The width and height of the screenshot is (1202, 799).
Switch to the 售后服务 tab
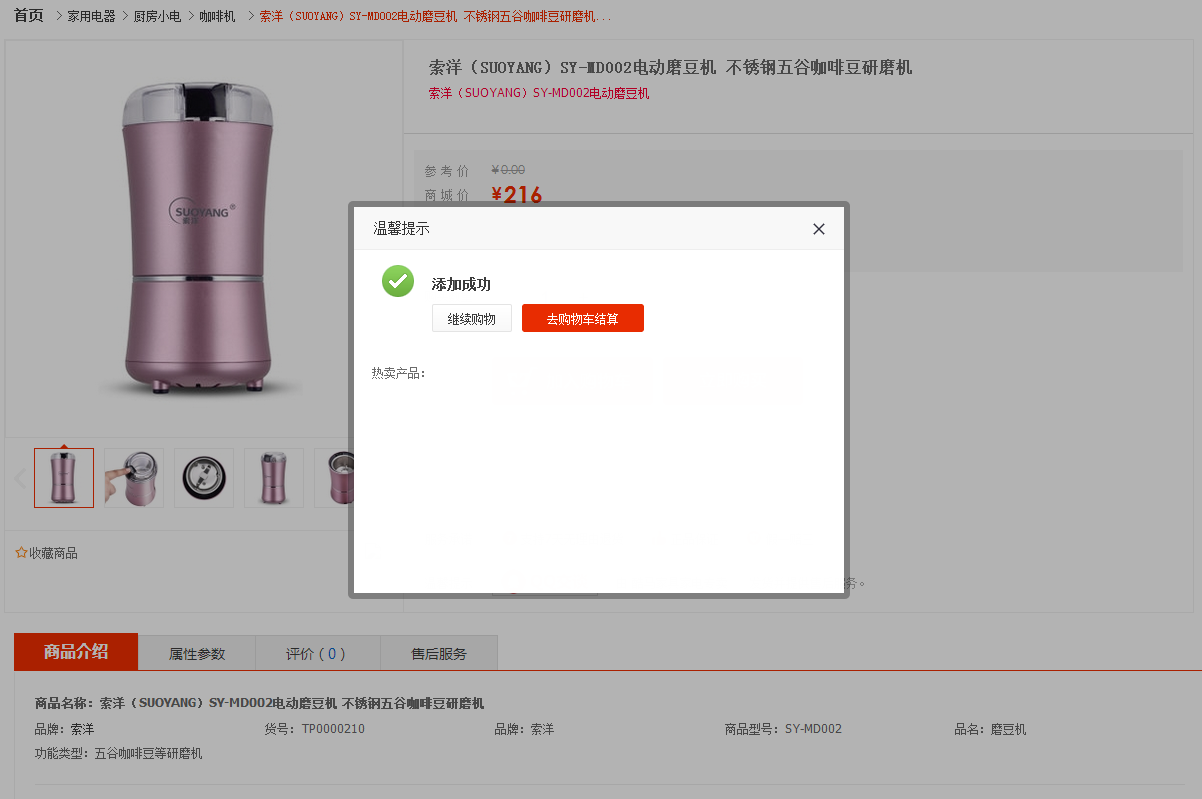(439, 654)
